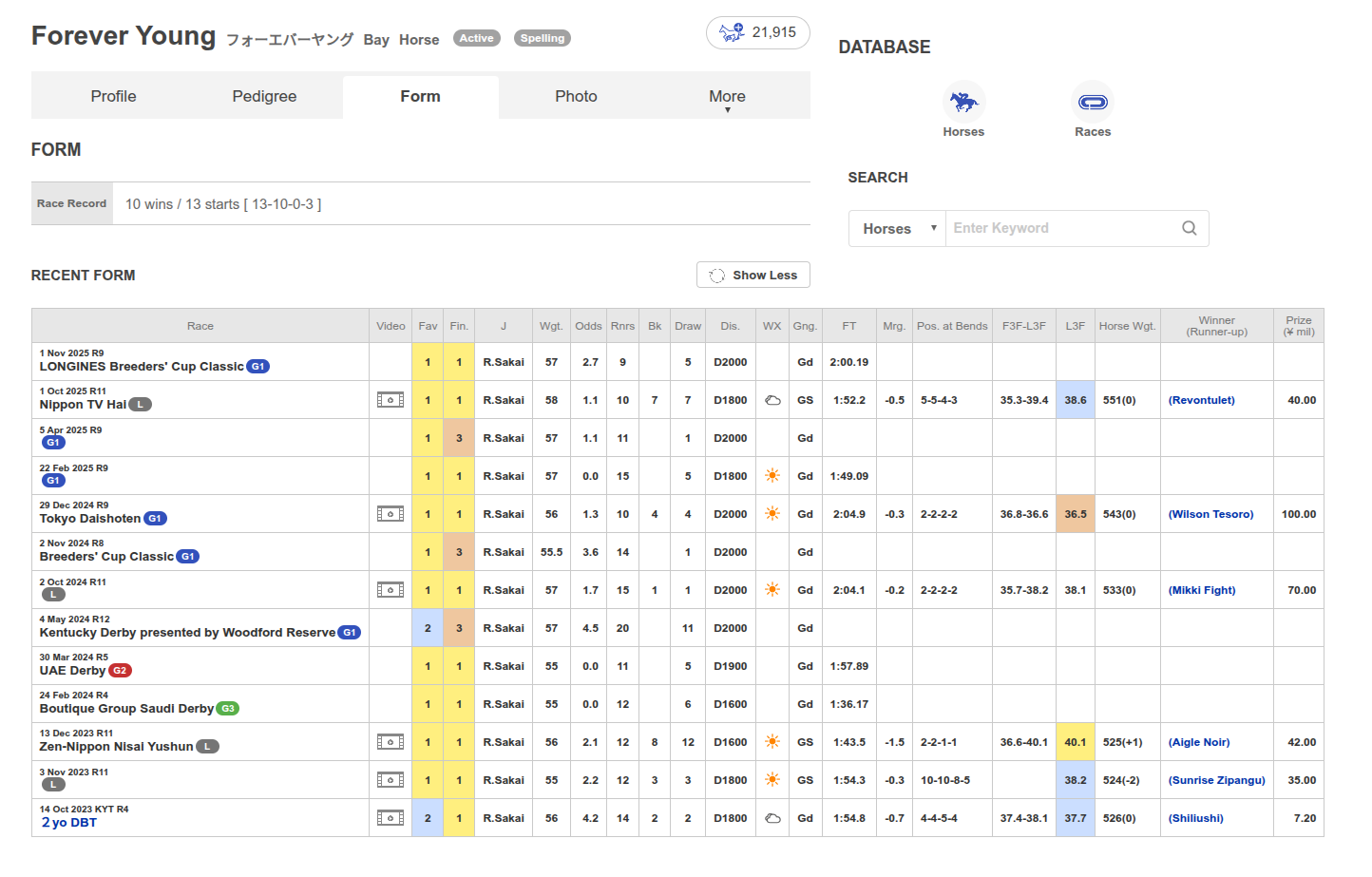Viewport: 1372px width, 877px height.
Task: Click the finish time 2:00.19
Action: (x=849, y=362)
